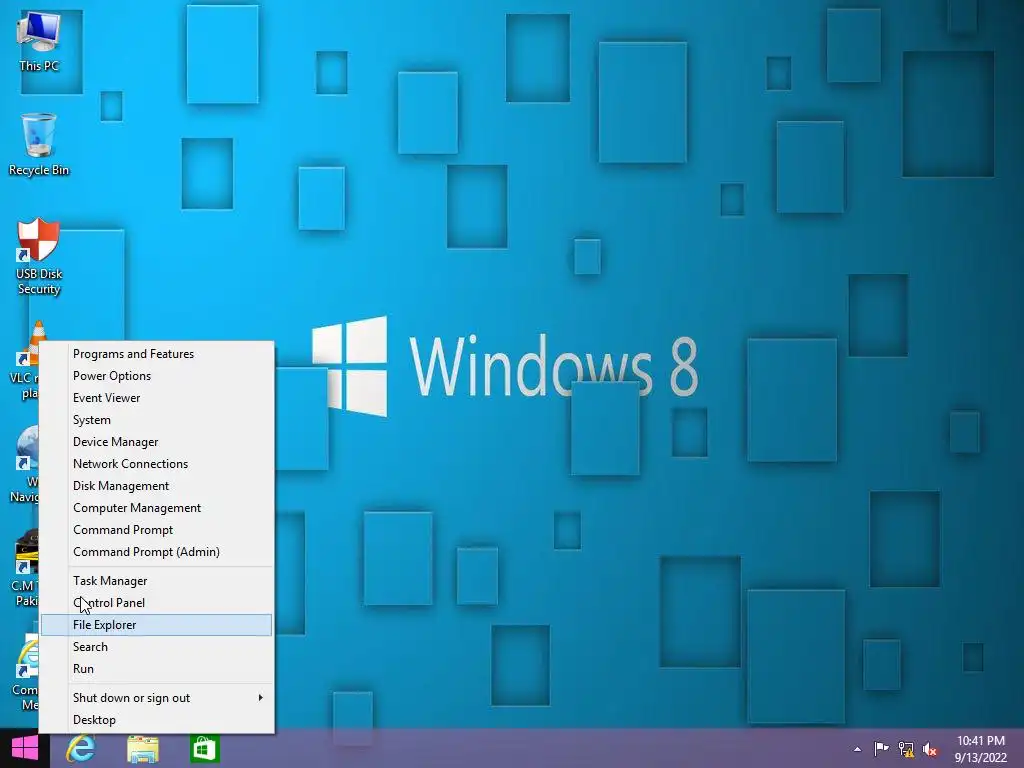Open Task Manager

pos(157,581)
